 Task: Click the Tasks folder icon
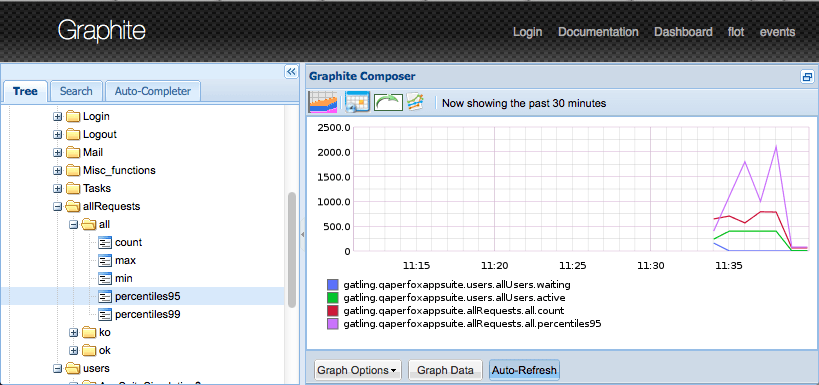coord(73,188)
